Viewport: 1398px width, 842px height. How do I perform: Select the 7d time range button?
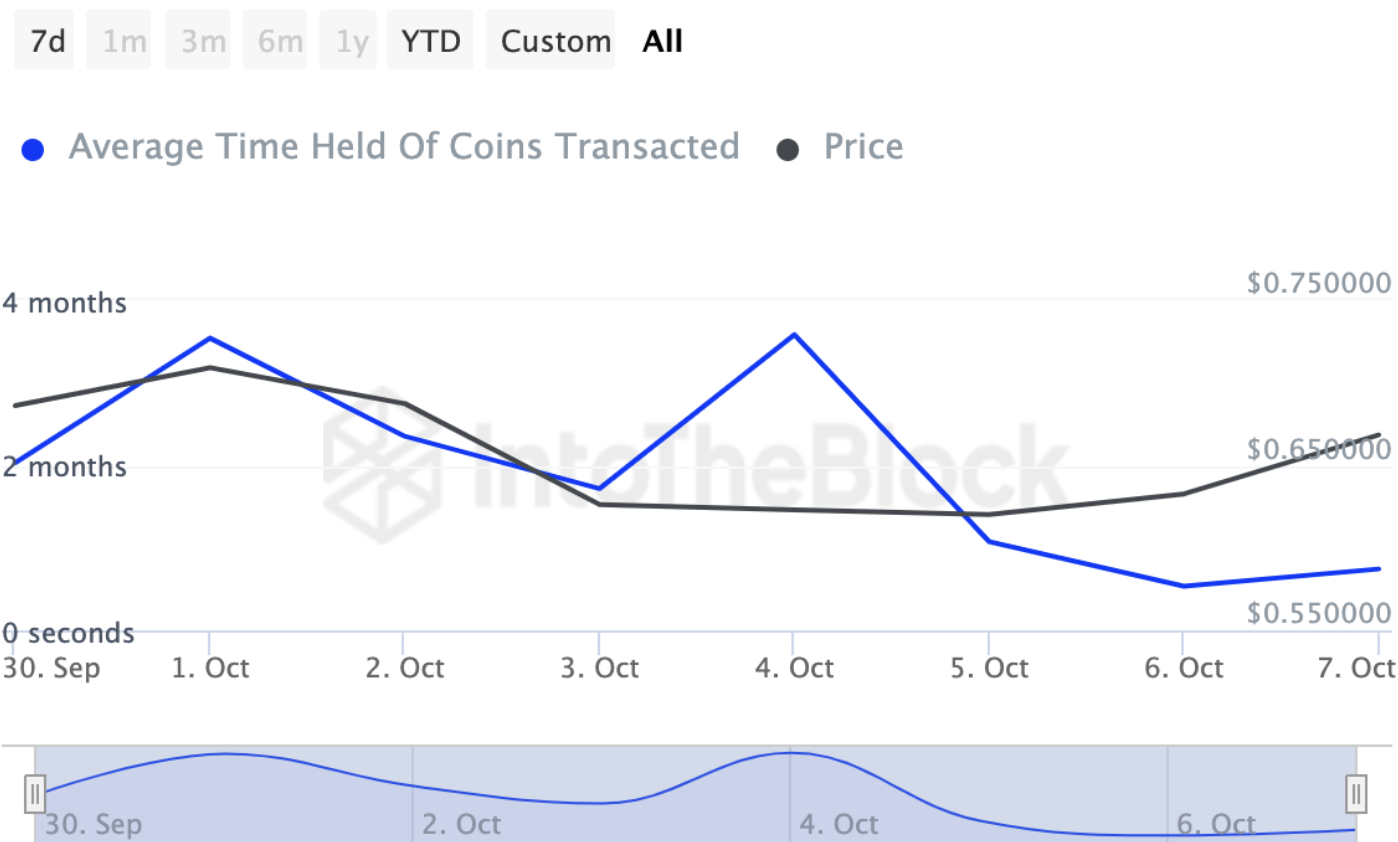(x=48, y=42)
